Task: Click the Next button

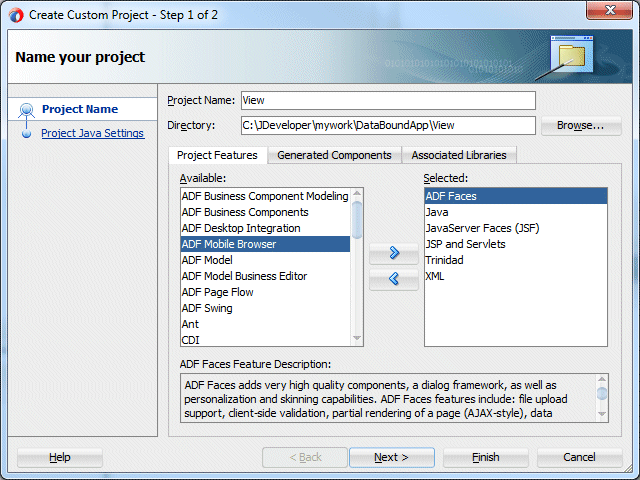Action: point(391,458)
